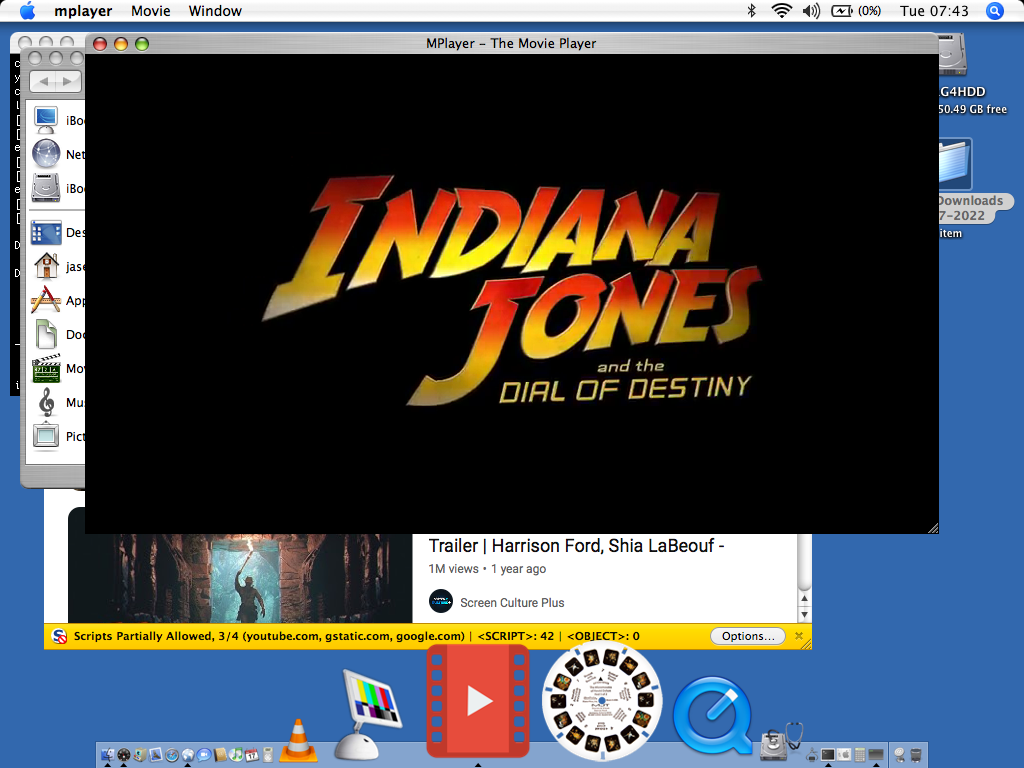Select Music in Finder sidebar
This screenshot has width=1024, height=768.
(x=46, y=402)
